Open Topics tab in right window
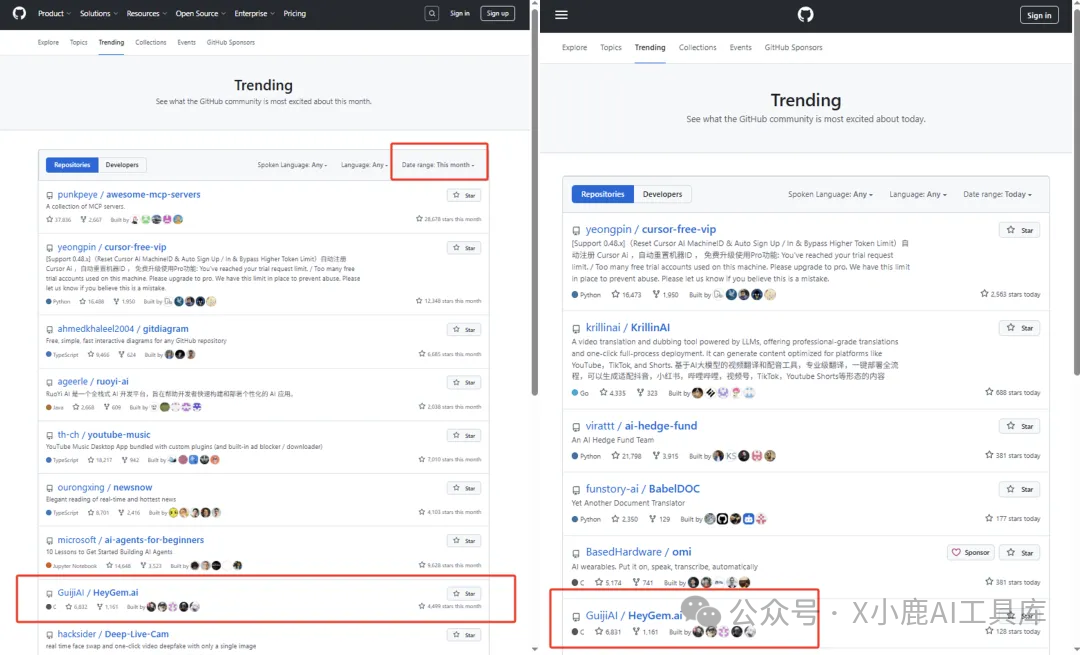The height and width of the screenshot is (655, 1080). tap(611, 48)
